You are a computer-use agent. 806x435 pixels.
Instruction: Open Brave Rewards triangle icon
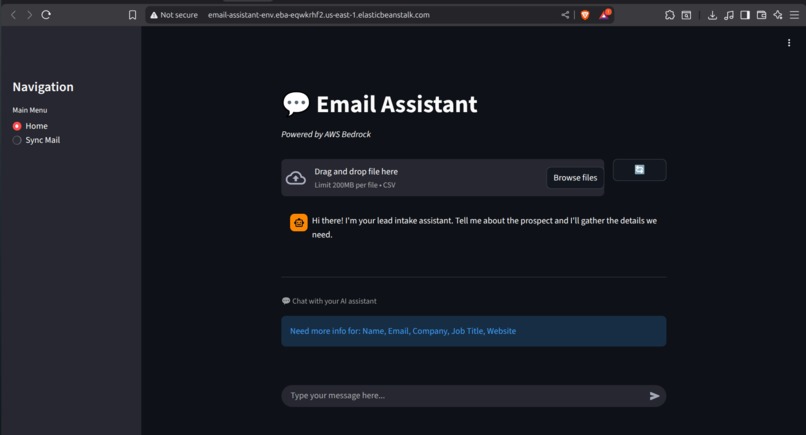pos(604,14)
